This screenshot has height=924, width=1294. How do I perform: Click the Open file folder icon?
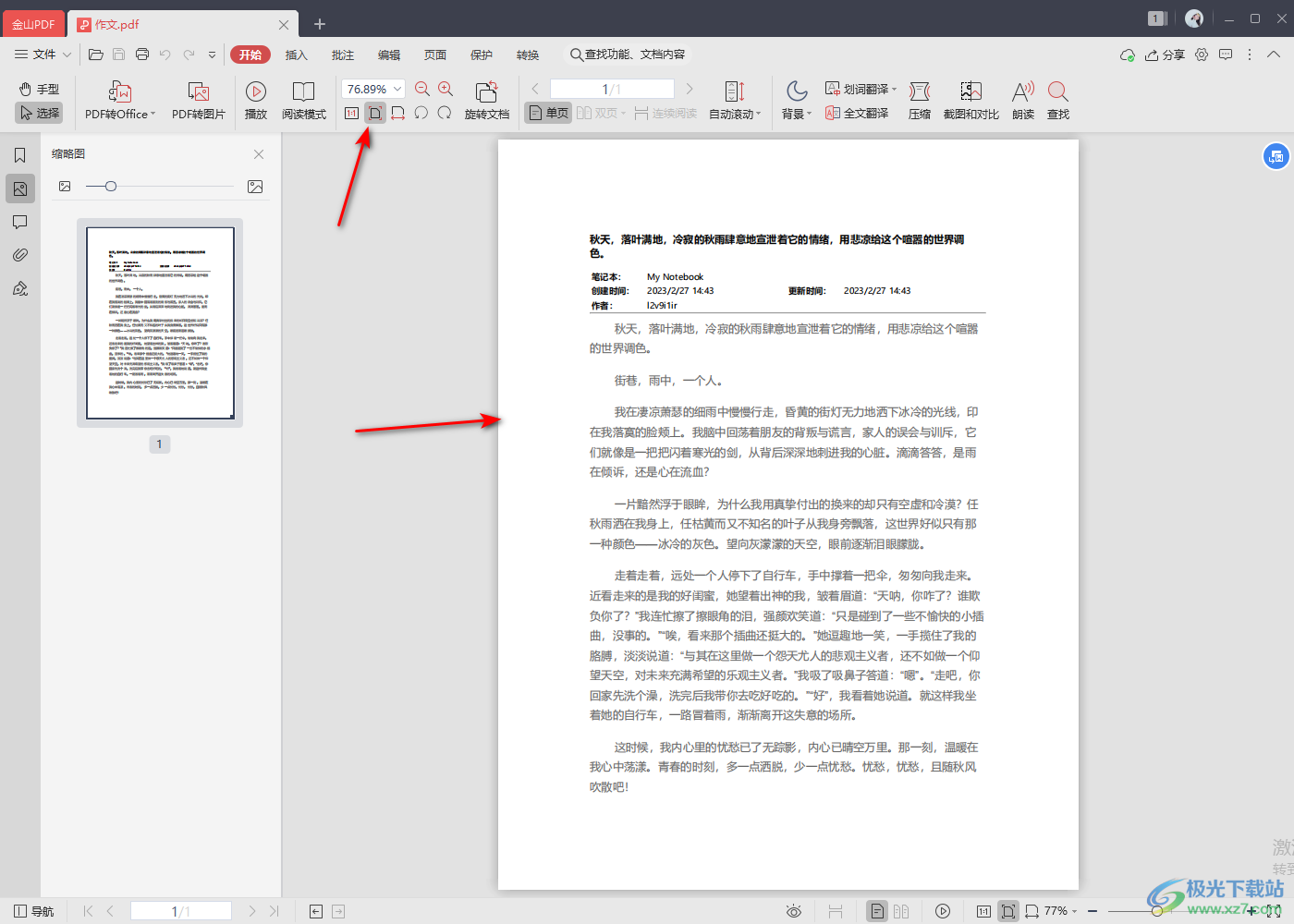click(96, 55)
